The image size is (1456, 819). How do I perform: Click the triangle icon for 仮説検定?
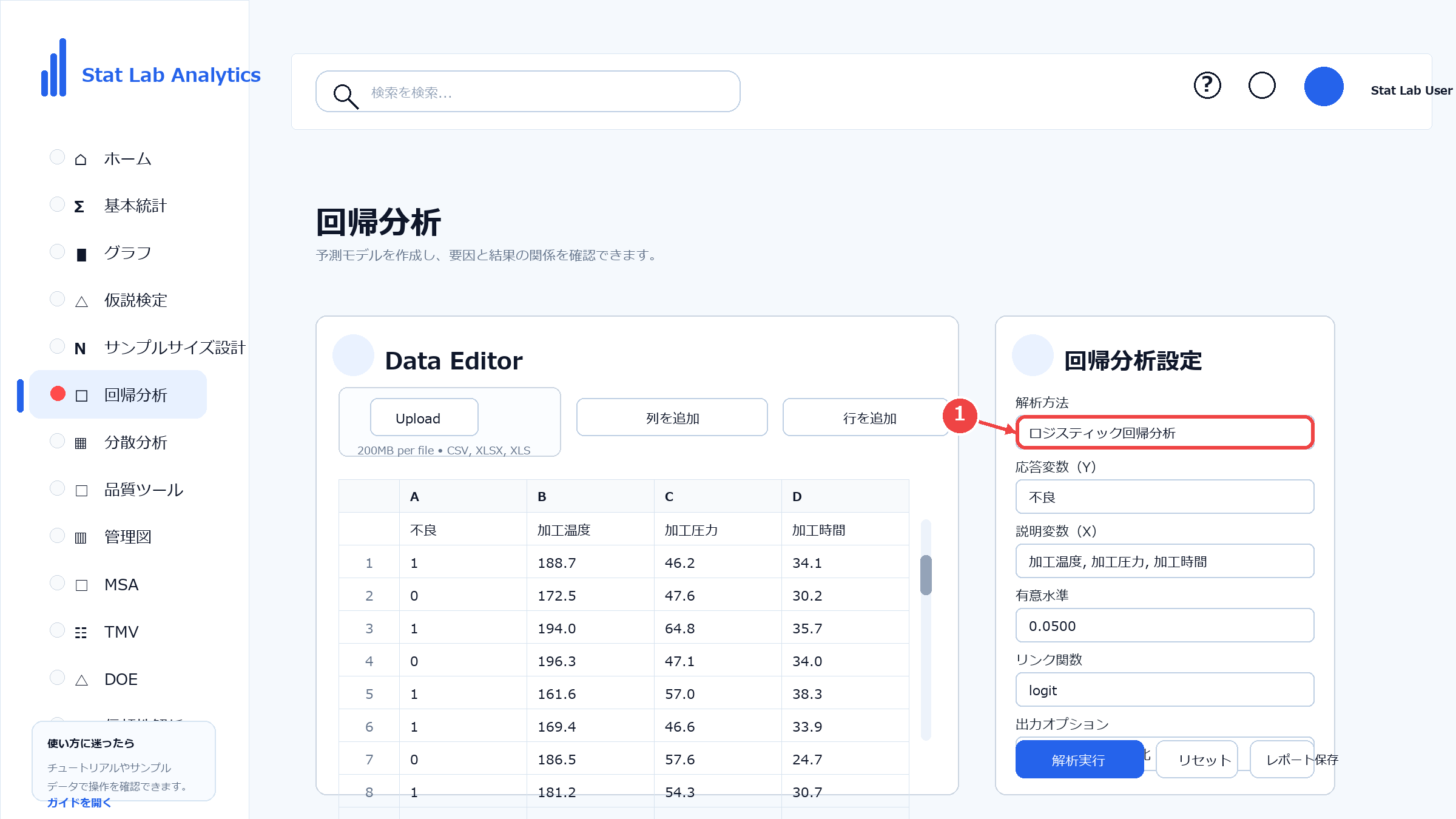tap(81, 301)
